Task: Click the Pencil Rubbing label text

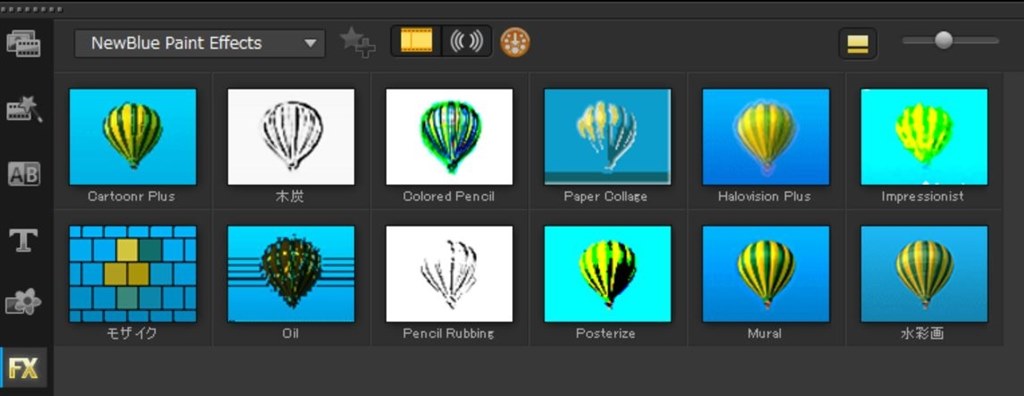Action: click(x=448, y=333)
